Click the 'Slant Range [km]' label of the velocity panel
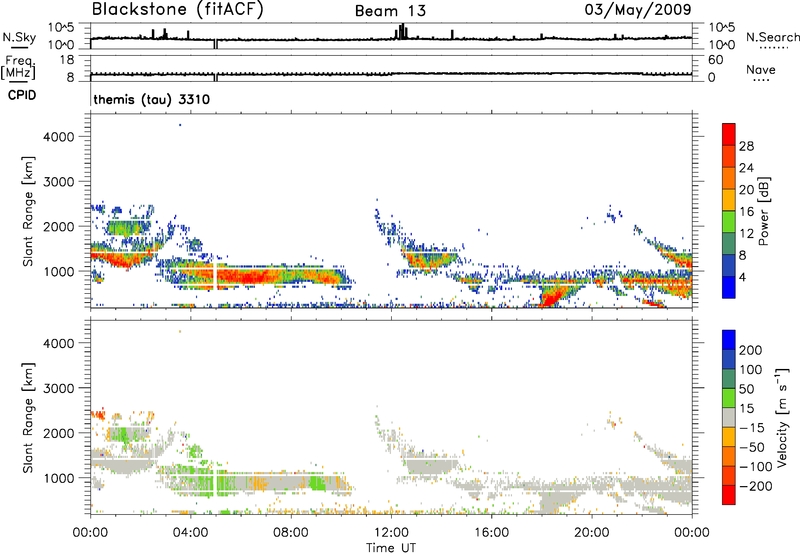This screenshot has width=800, height=554. (28, 418)
